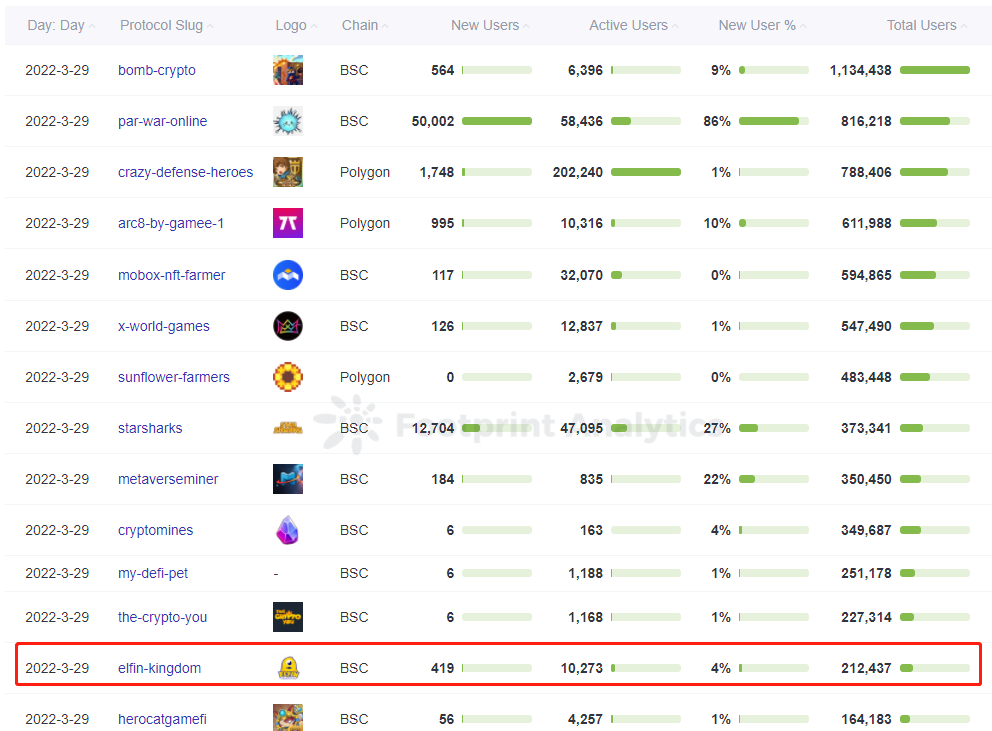Select the 50,002 new users value
The width and height of the screenshot is (992, 731).
tap(433, 121)
